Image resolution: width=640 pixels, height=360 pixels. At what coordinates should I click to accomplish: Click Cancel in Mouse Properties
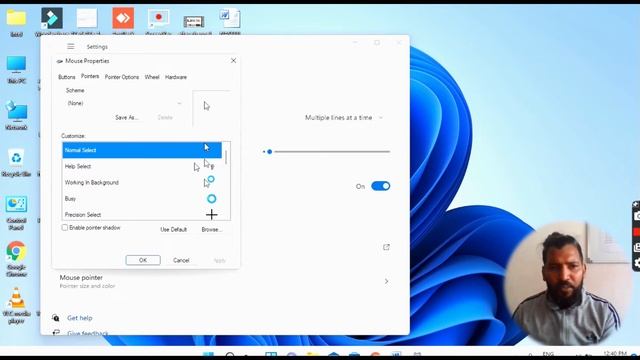point(181,260)
